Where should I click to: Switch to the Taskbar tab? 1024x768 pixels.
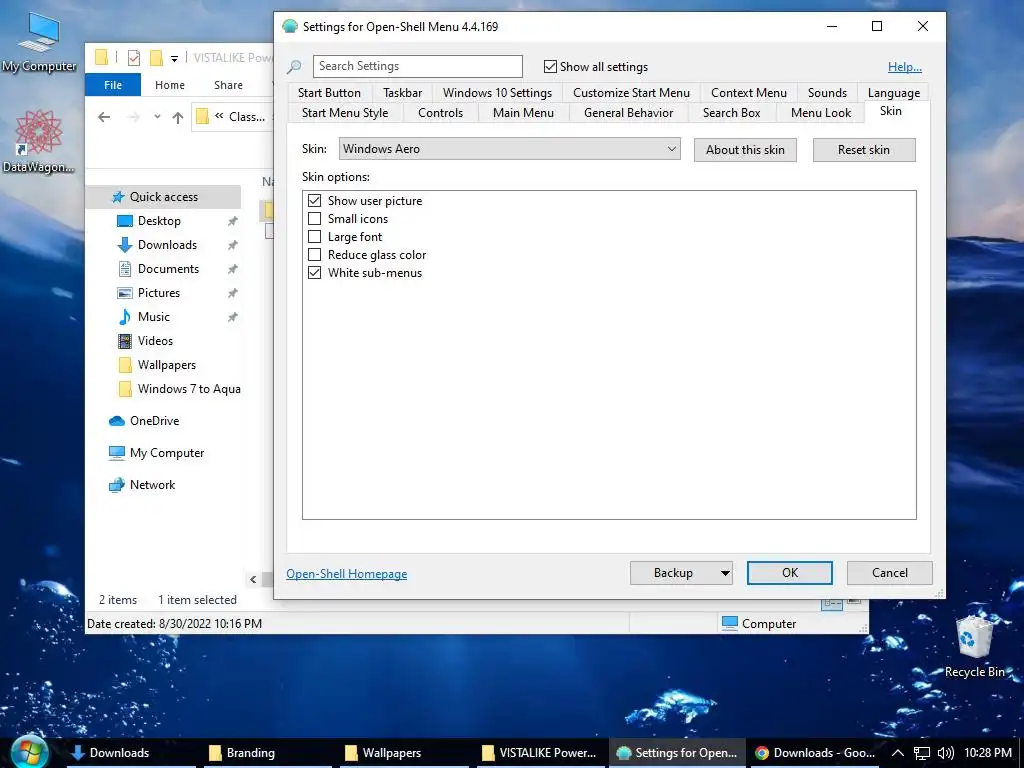[402, 93]
